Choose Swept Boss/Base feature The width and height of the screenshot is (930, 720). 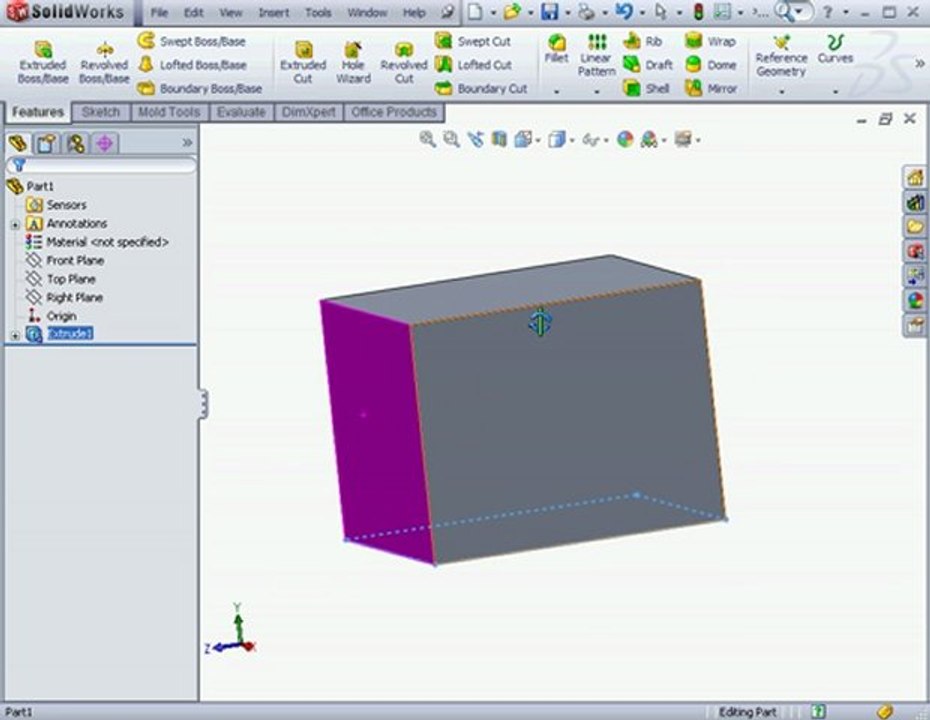(x=192, y=41)
